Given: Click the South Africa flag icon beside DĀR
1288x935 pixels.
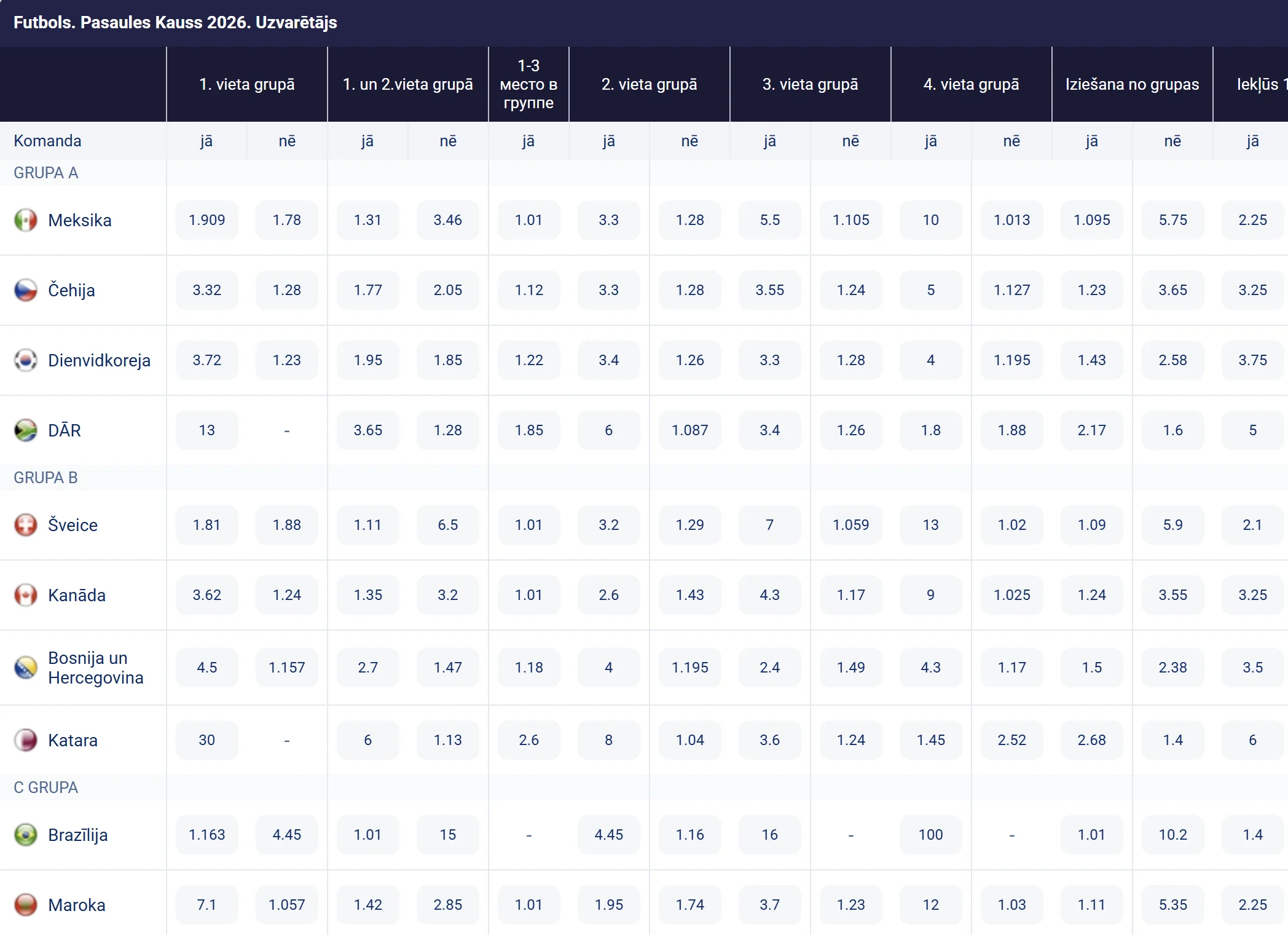Looking at the screenshot, I should [x=26, y=430].
